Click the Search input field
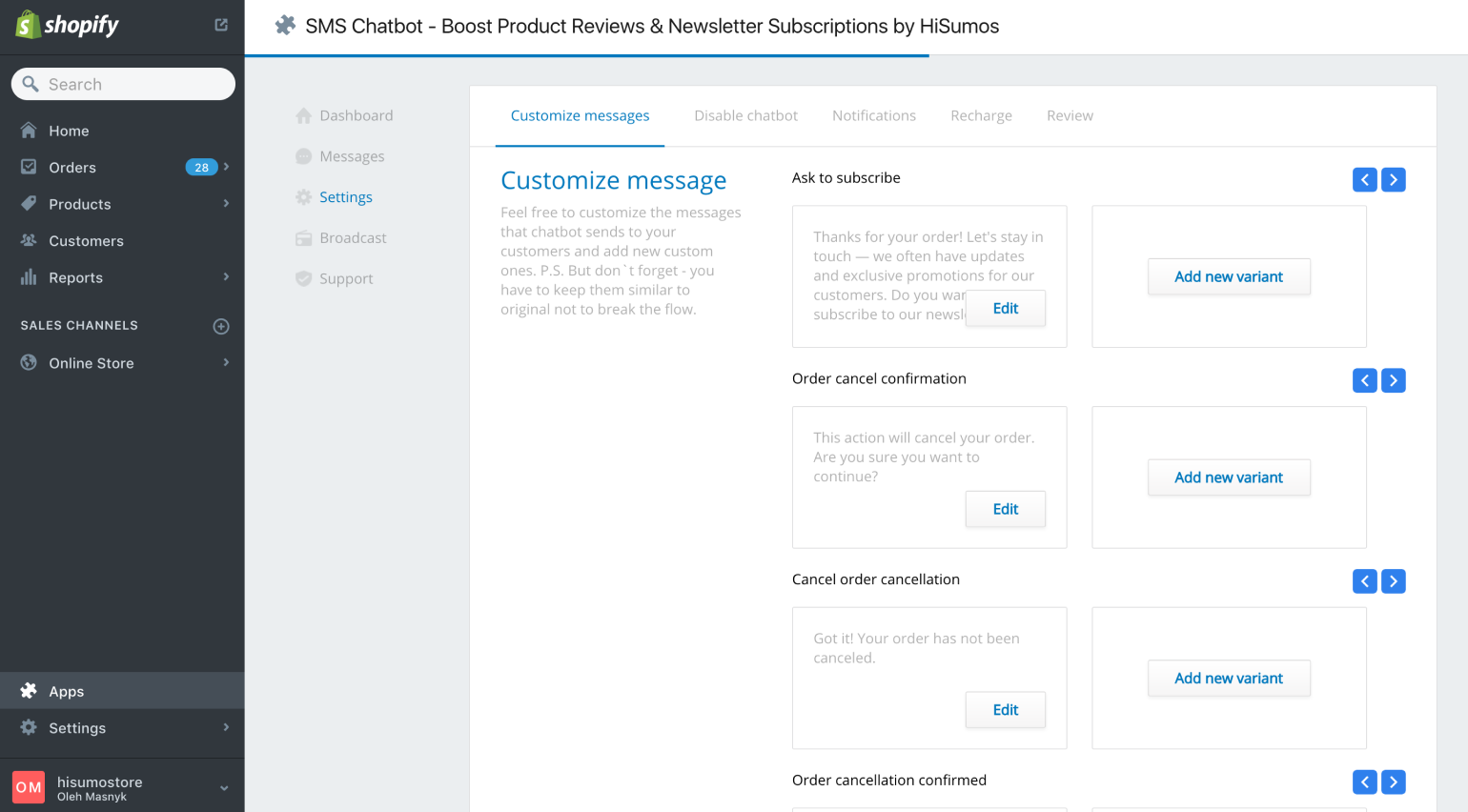 123,84
